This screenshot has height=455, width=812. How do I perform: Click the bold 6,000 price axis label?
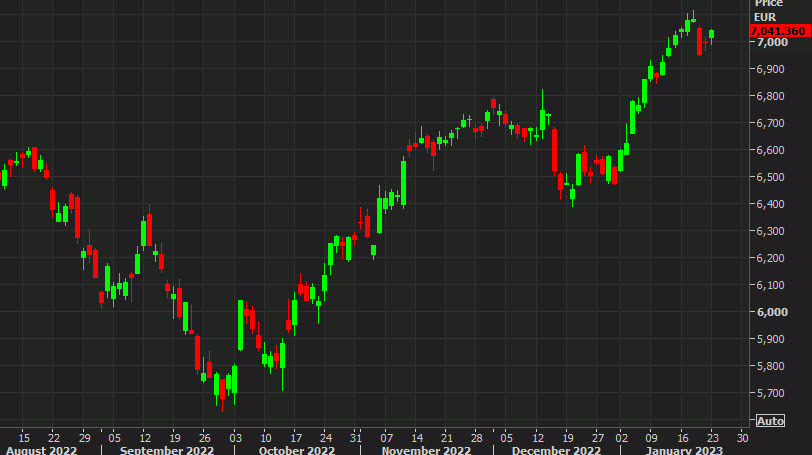coord(772,312)
